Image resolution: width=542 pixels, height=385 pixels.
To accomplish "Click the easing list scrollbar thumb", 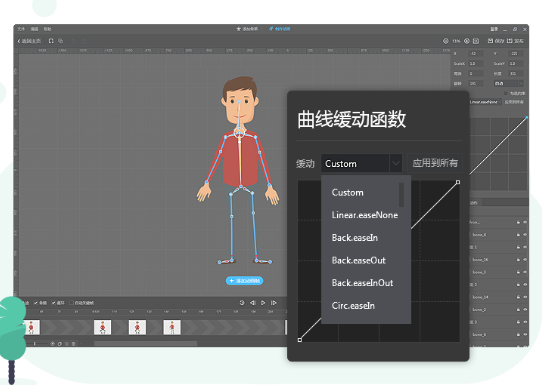I will point(401,194).
